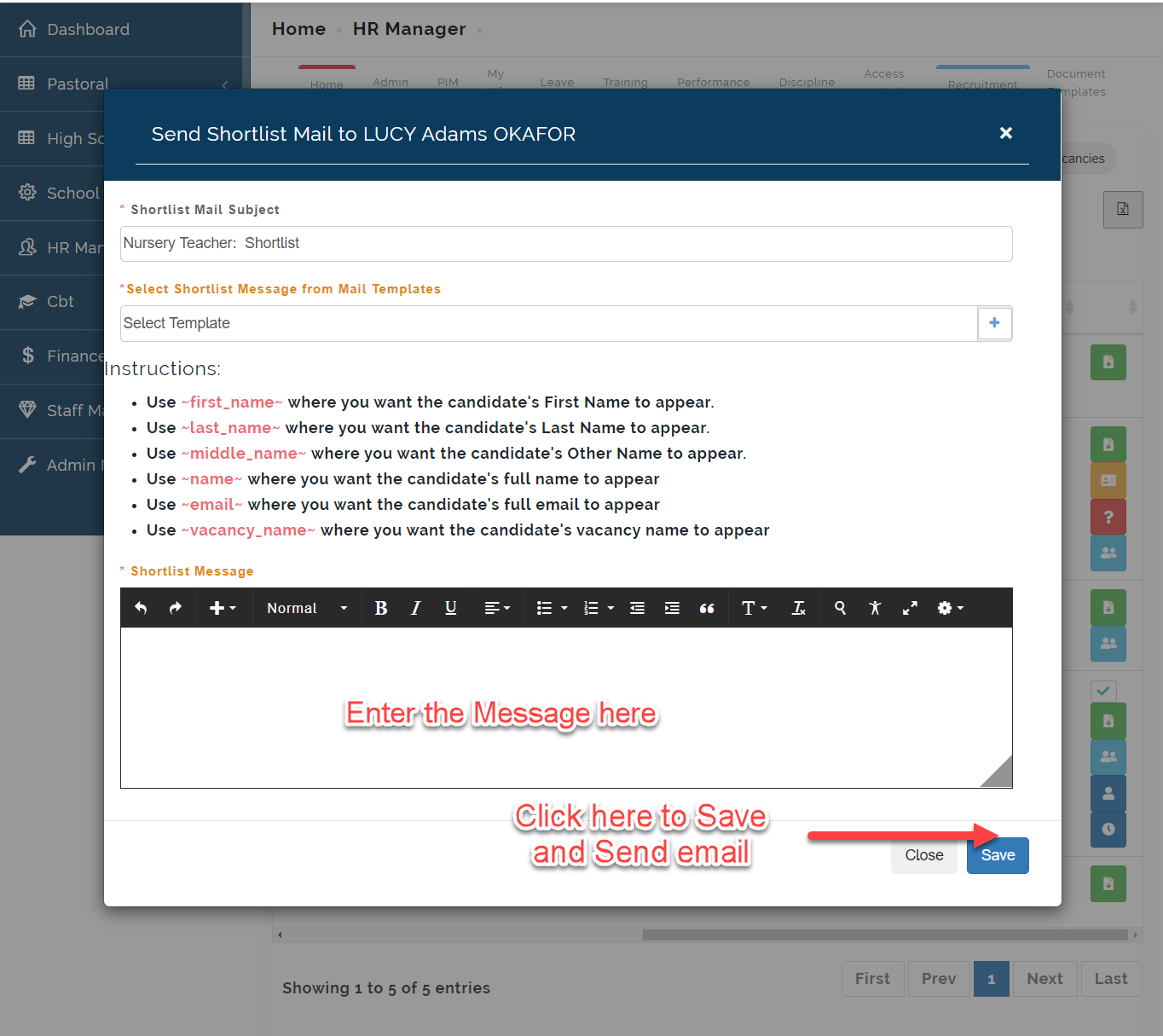Screen dimensions: 1163x1036
Task: Go to the First page
Action: pos(872,979)
